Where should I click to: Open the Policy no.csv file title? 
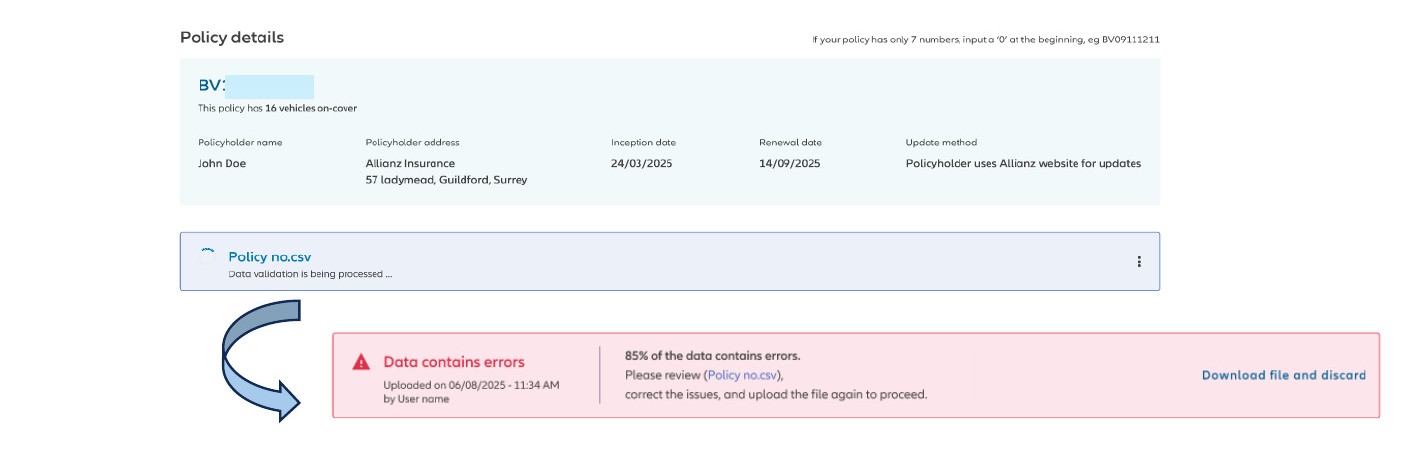pos(269,257)
